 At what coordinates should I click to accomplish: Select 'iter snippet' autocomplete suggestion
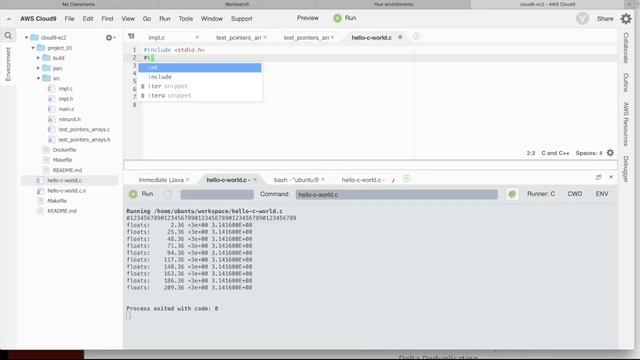point(200,86)
